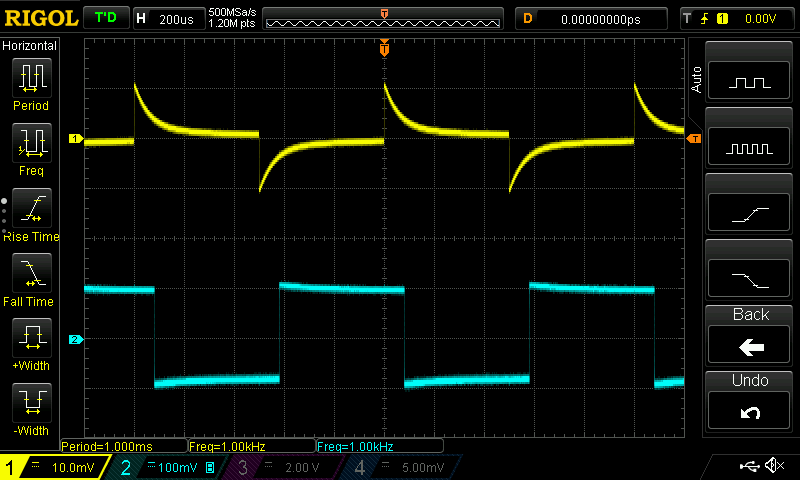
Task: Click the trigger rising edge icon
Action: click(x=705, y=19)
